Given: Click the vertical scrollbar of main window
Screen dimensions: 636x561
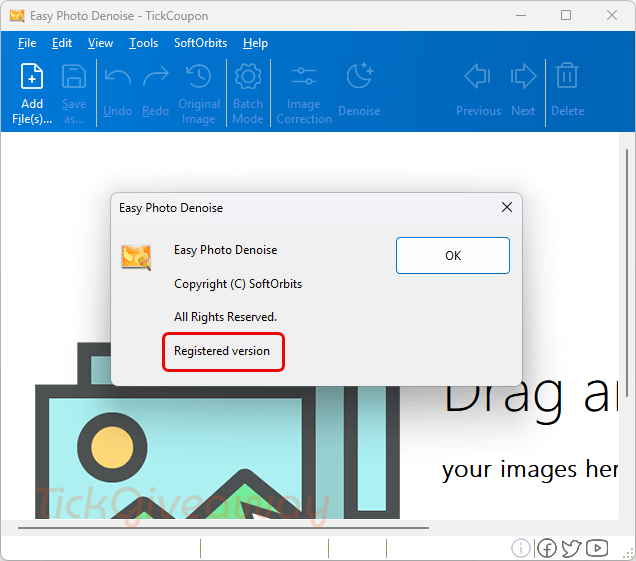Looking at the screenshot, I should (x=627, y=273).
